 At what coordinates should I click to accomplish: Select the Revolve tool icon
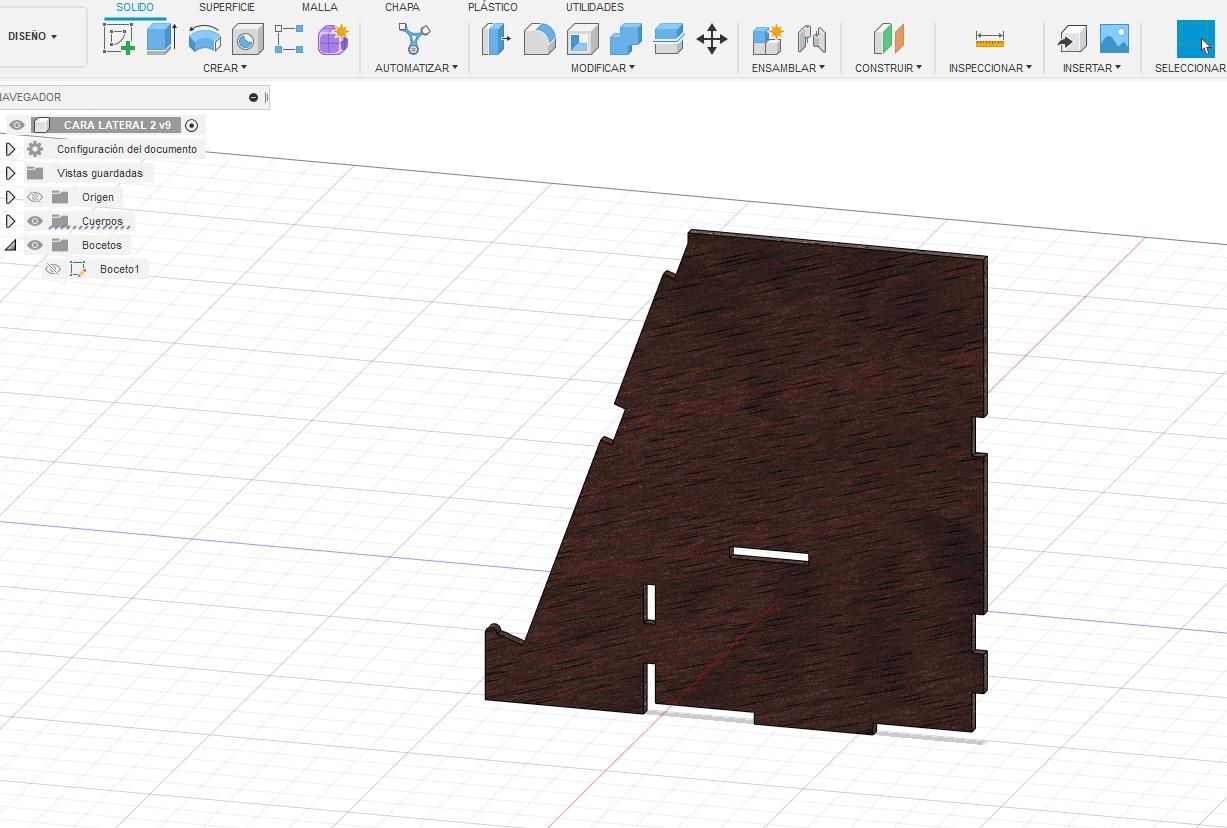point(204,39)
